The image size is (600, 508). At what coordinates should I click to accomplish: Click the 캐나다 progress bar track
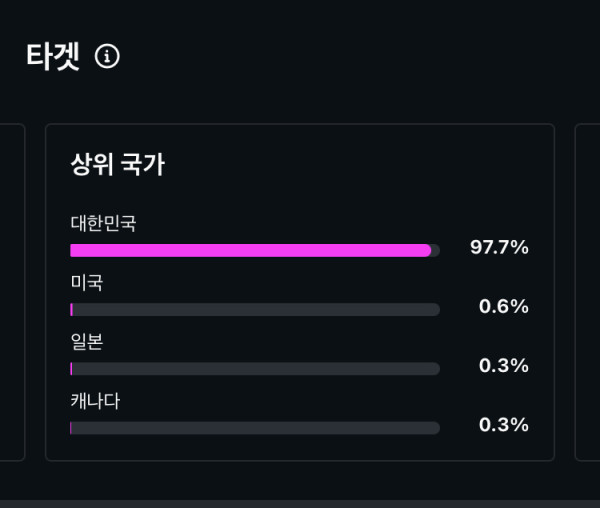255,428
